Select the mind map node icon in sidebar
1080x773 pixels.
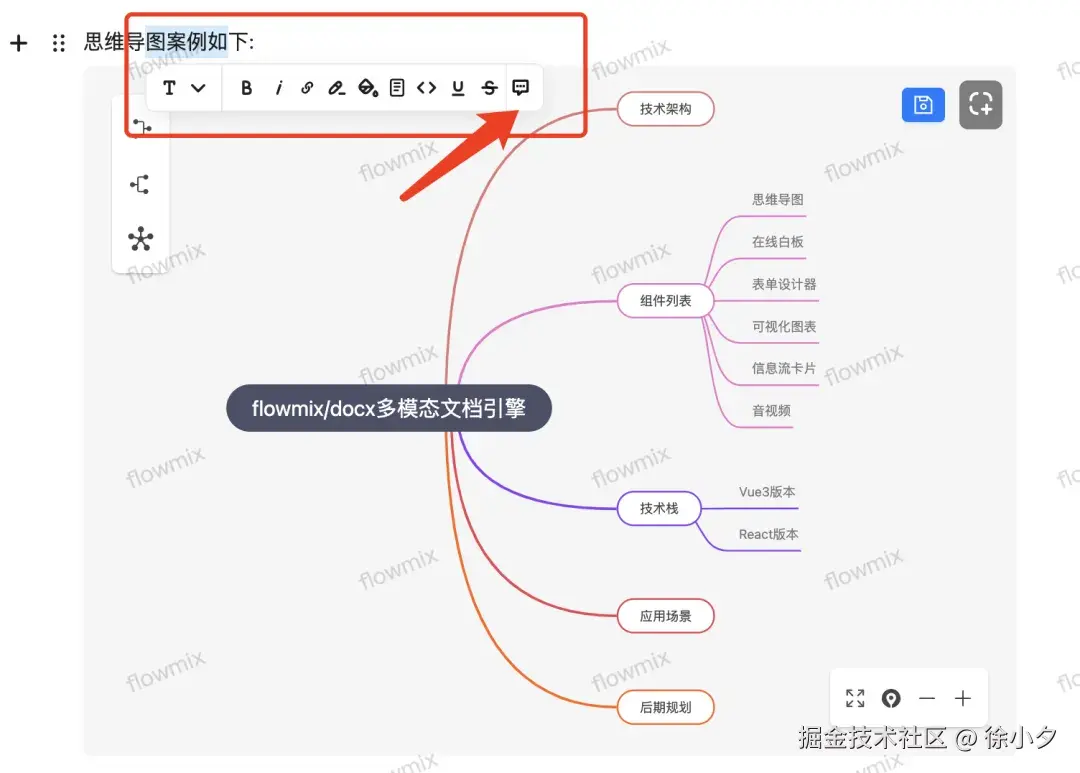point(140,239)
